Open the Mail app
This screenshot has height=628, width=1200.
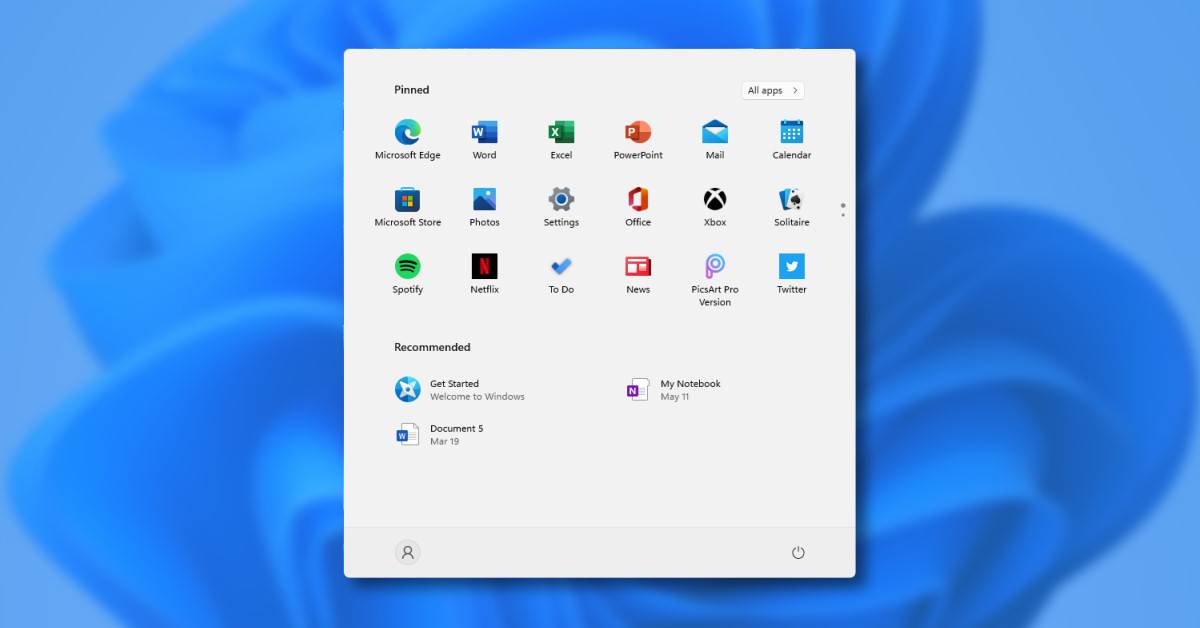[x=714, y=133]
